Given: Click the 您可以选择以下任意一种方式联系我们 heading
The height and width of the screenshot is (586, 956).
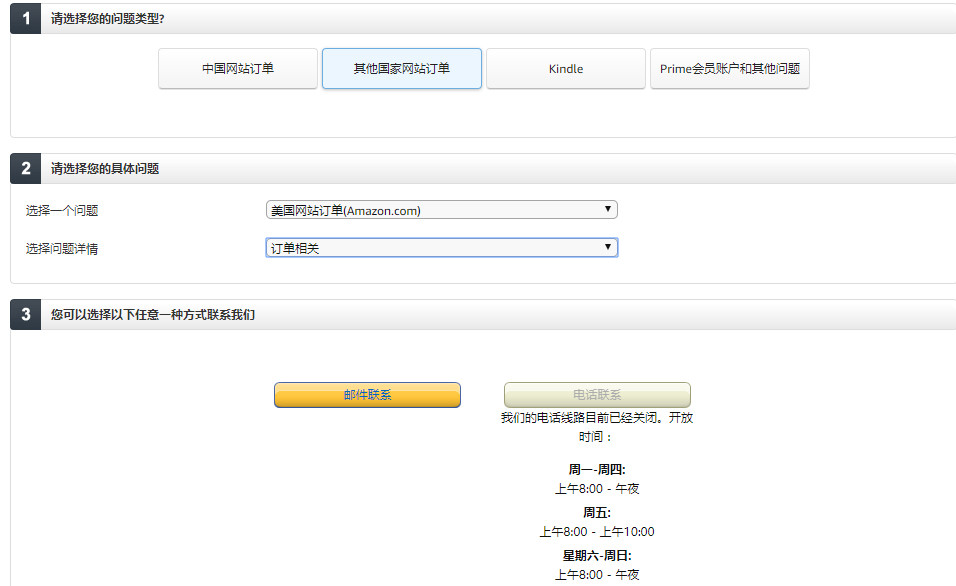Looking at the screenshot, I should [x=152, y=315].
